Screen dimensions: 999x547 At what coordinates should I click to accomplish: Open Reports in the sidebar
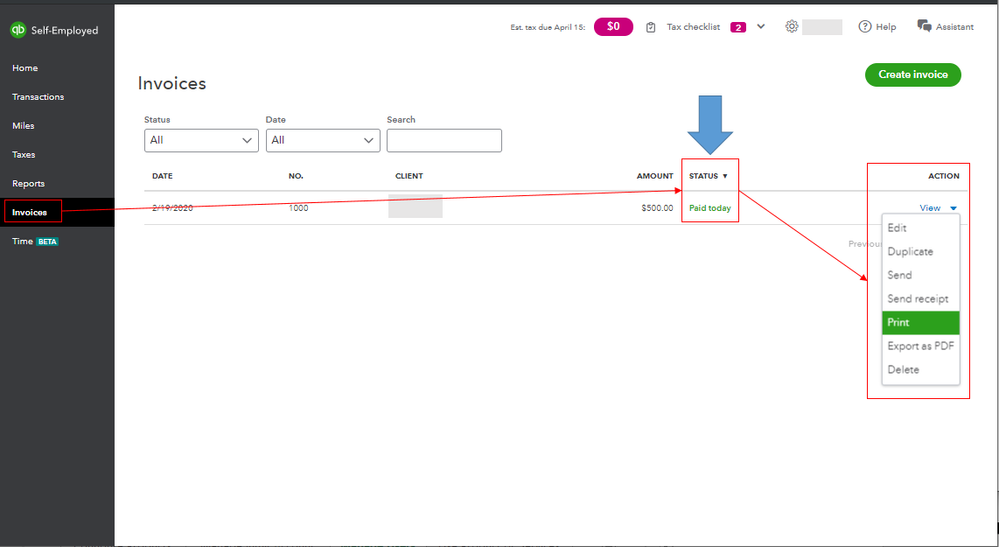(x=28, y=183)
